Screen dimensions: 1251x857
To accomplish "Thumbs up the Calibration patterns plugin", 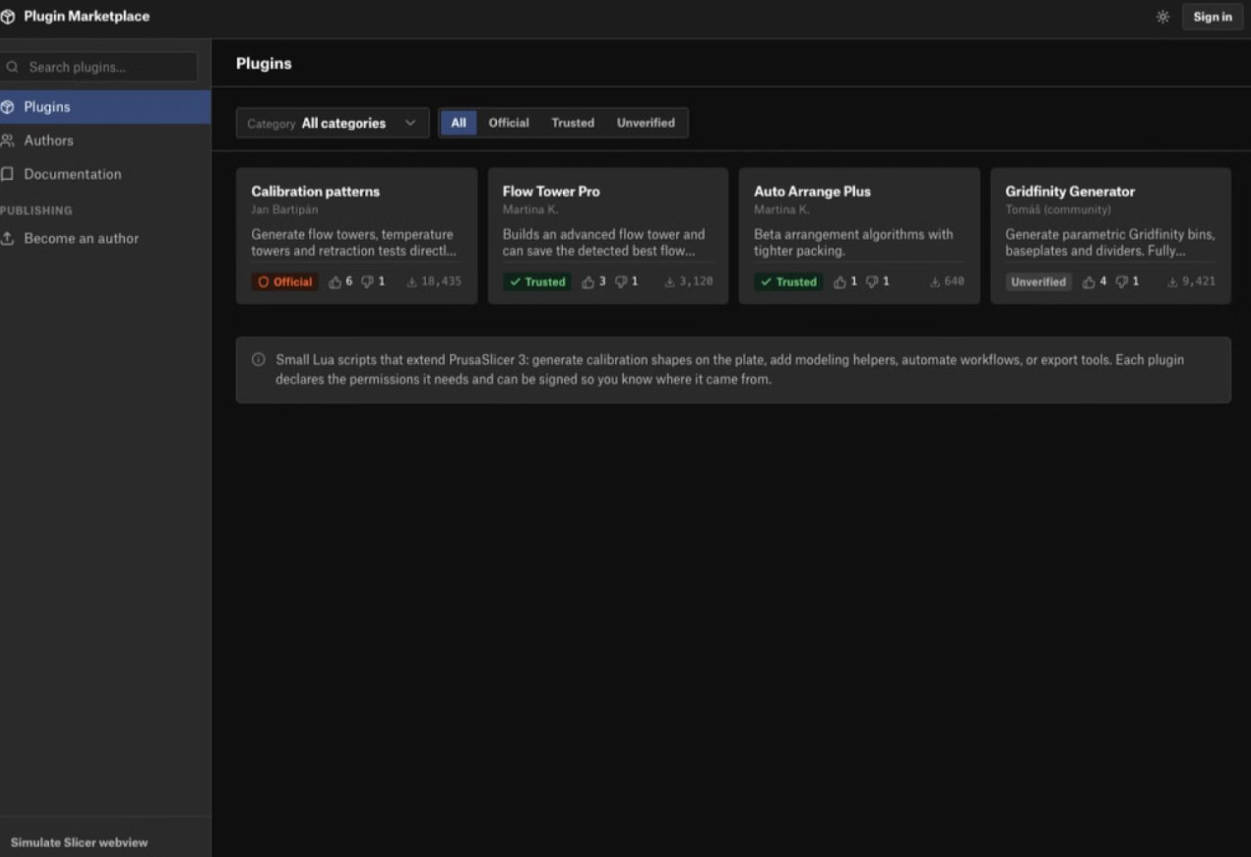I will tap(335, 282).
